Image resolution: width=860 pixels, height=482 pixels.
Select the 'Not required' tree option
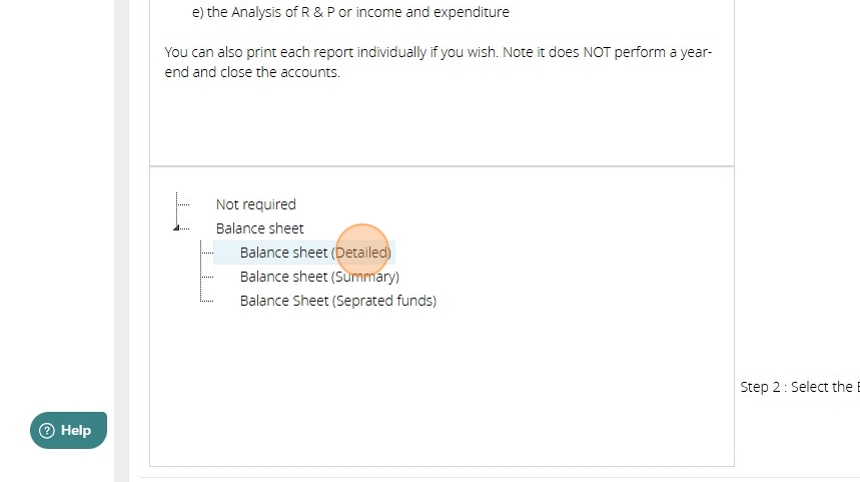coord(255,204)
